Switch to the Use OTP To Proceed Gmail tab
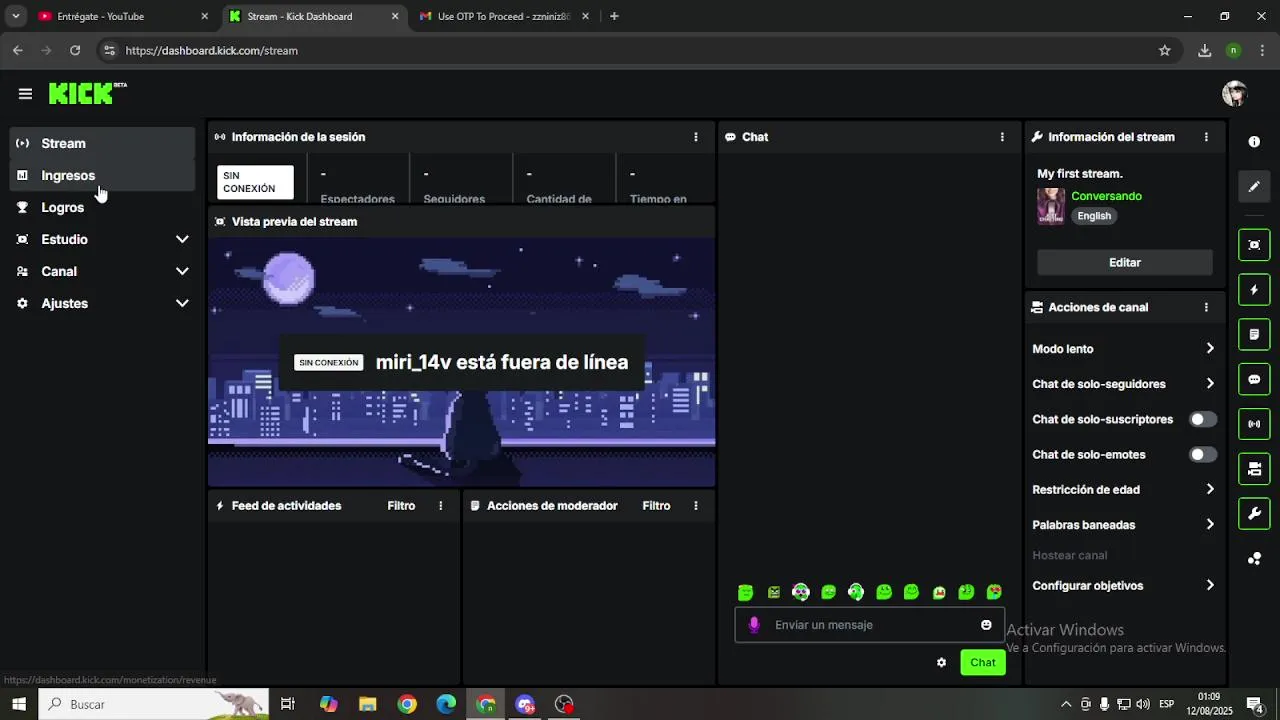The image size is (1280, 720). coord(504,16)
